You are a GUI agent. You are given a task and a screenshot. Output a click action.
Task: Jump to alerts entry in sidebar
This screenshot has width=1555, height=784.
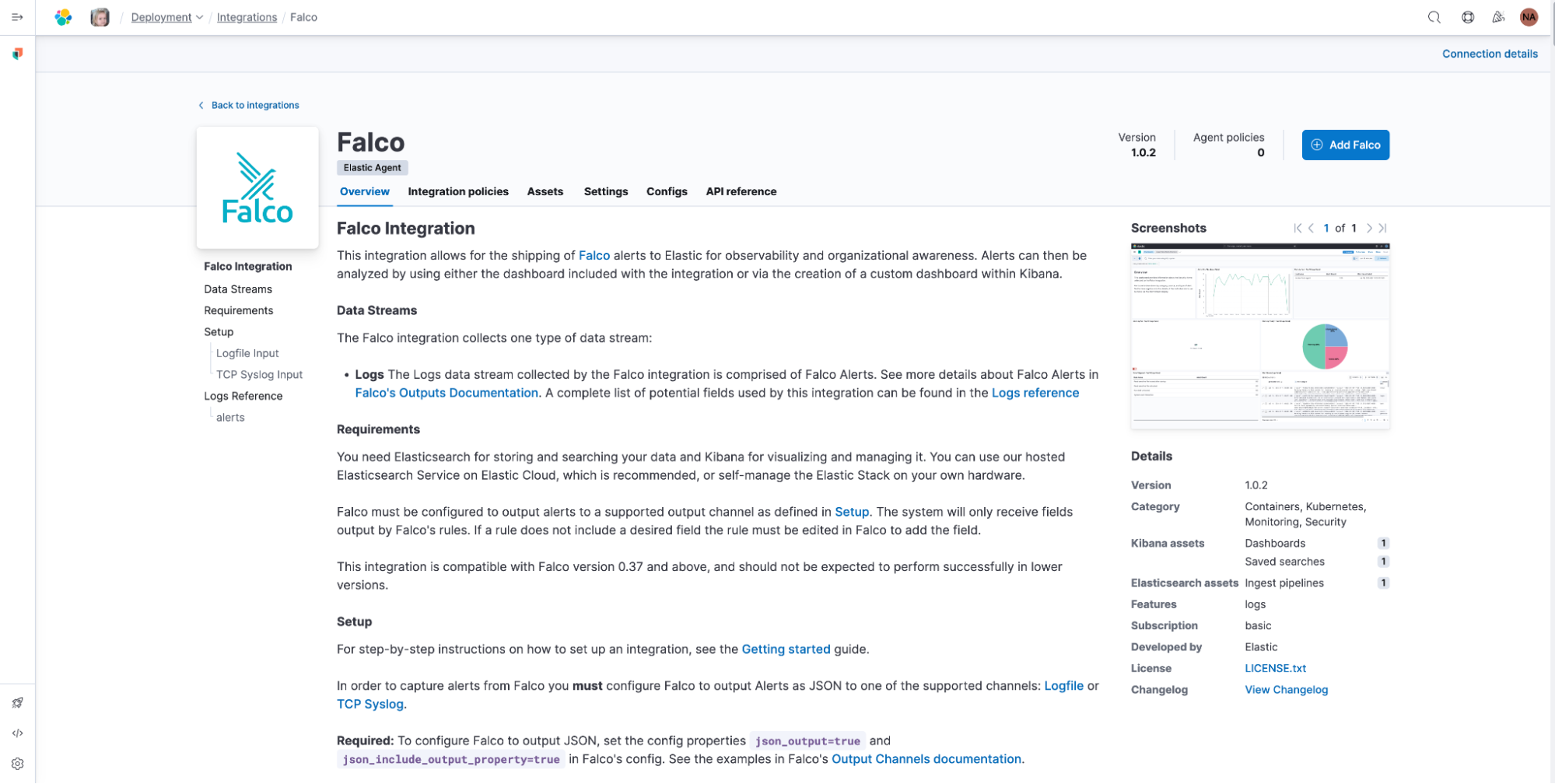pyautogui.click(x=230, y=417)
